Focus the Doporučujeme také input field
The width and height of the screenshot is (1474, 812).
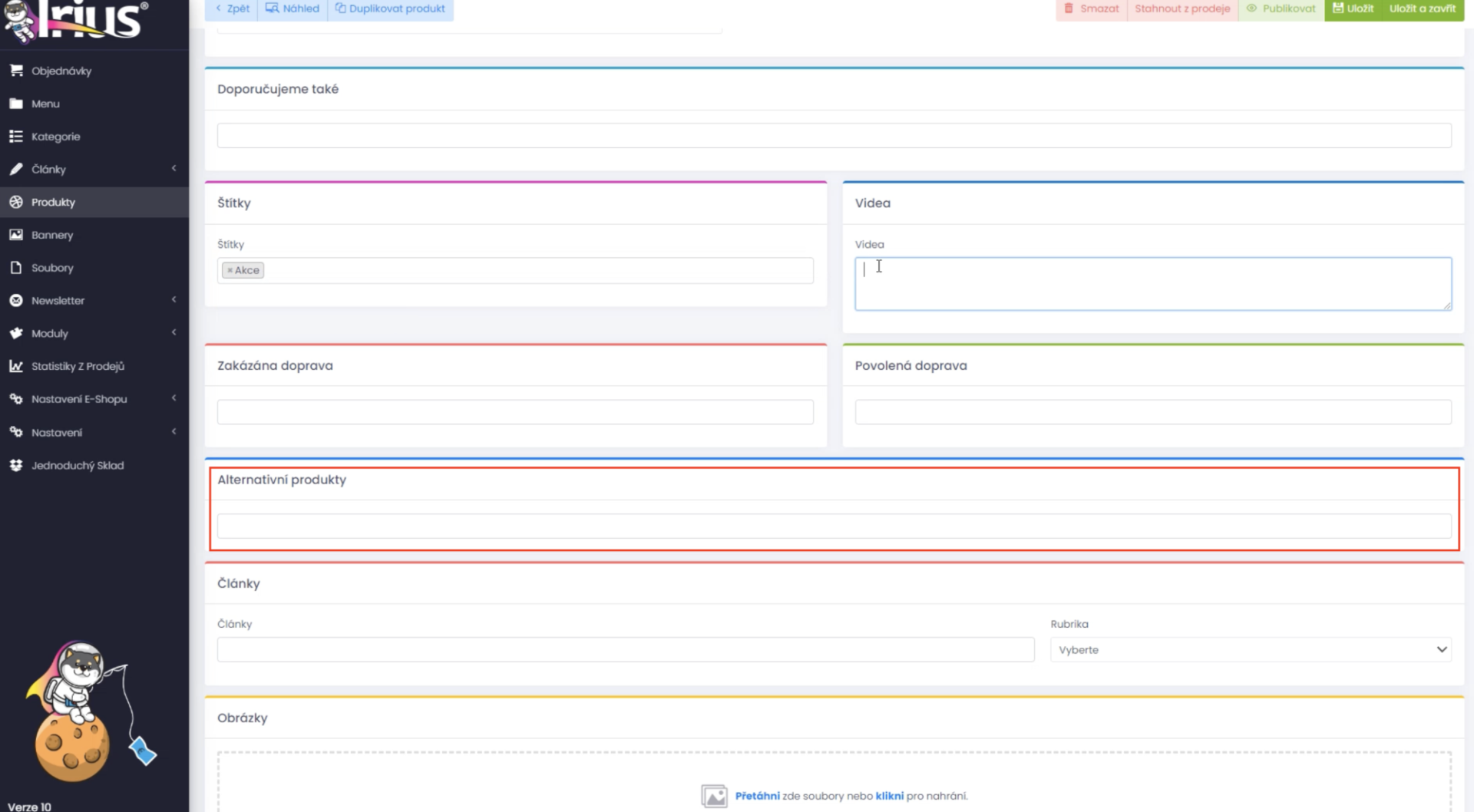click(x=834, y=136)
